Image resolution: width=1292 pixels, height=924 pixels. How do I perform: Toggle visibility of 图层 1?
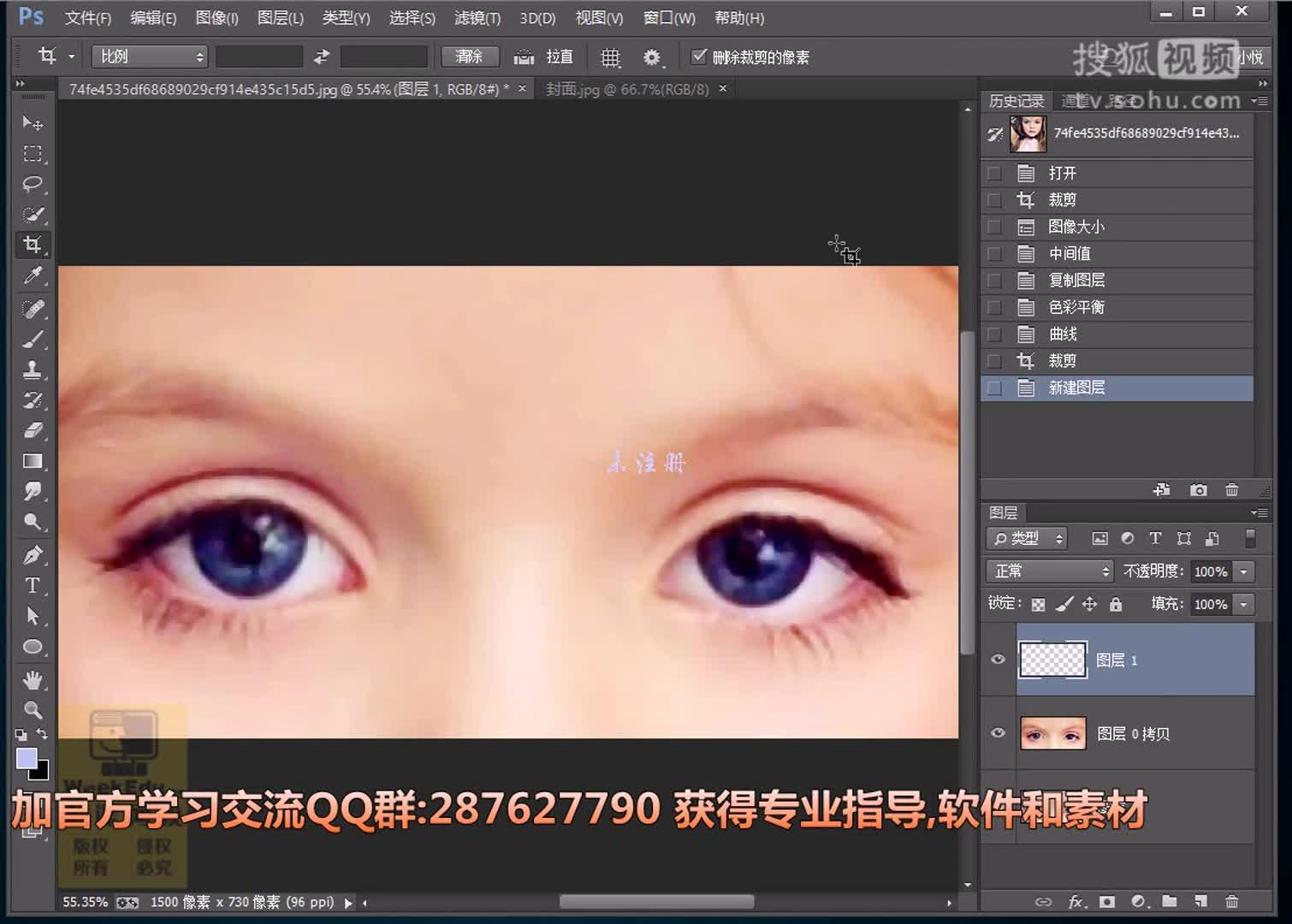997,659
